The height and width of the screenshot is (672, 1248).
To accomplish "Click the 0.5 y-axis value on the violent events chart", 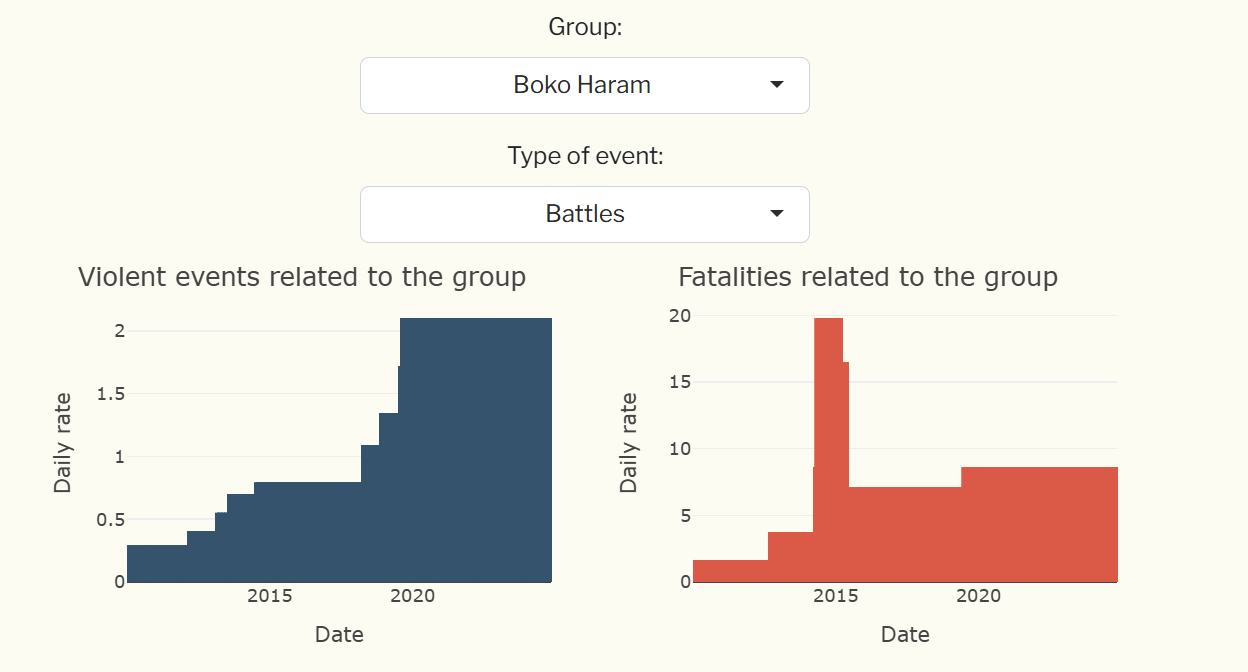I will (111, 520).
